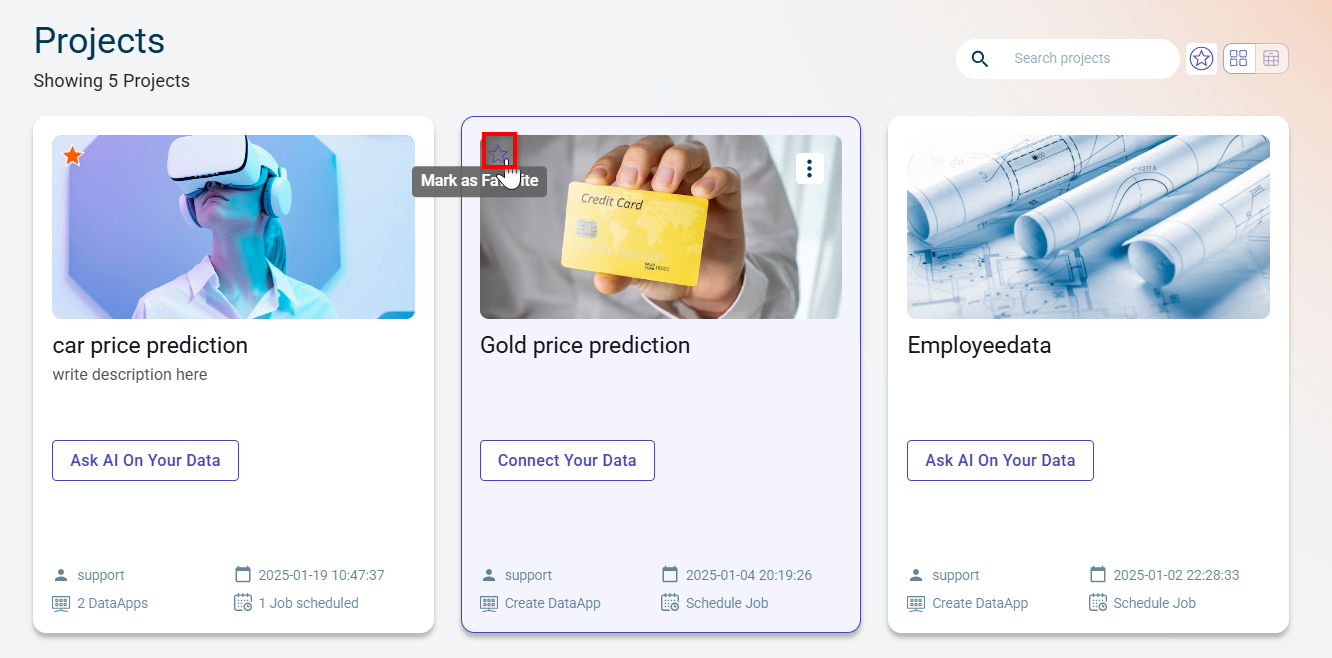Open 1 Job scheduled on car price prediction

[x=308, y=603]
